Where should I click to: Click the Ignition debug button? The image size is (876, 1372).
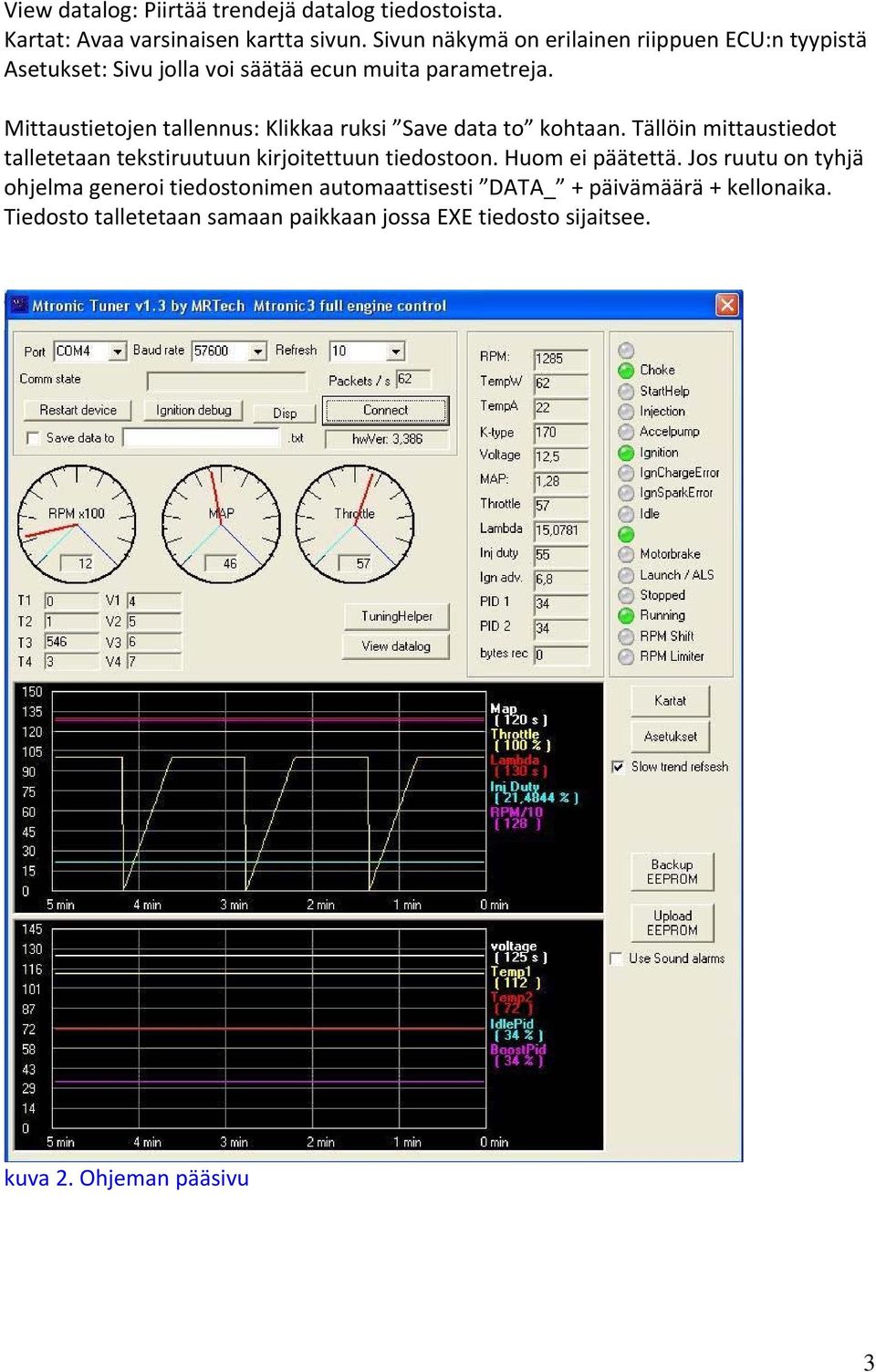(x=193, y=411)
